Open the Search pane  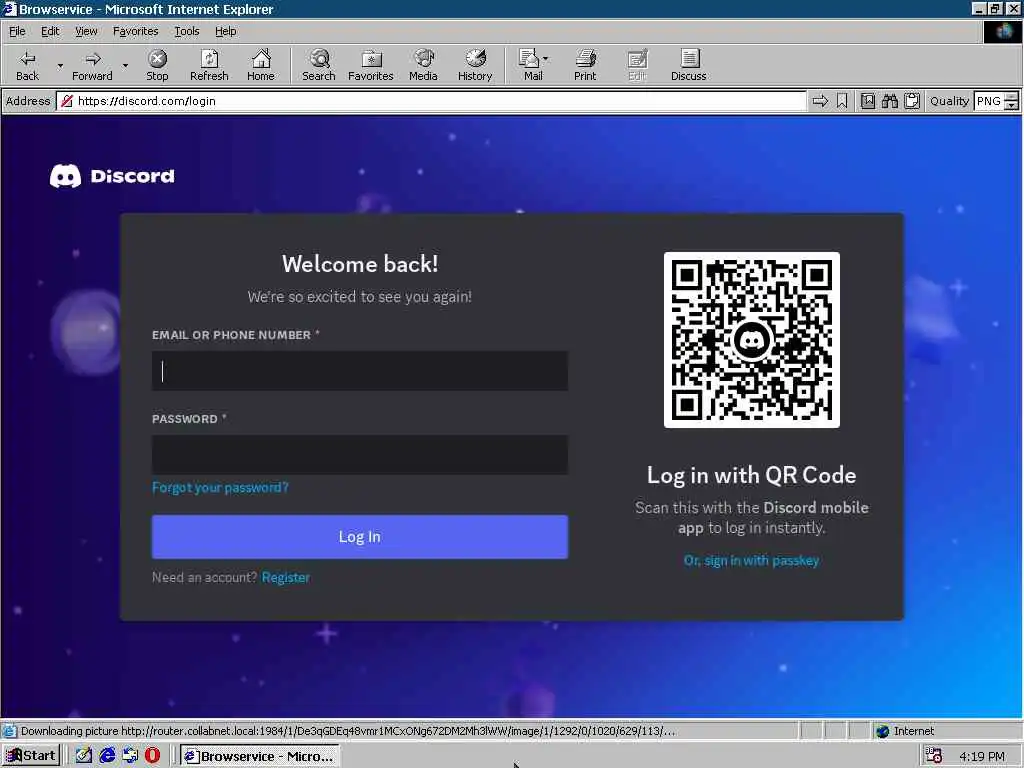click(x=319, y=65)
